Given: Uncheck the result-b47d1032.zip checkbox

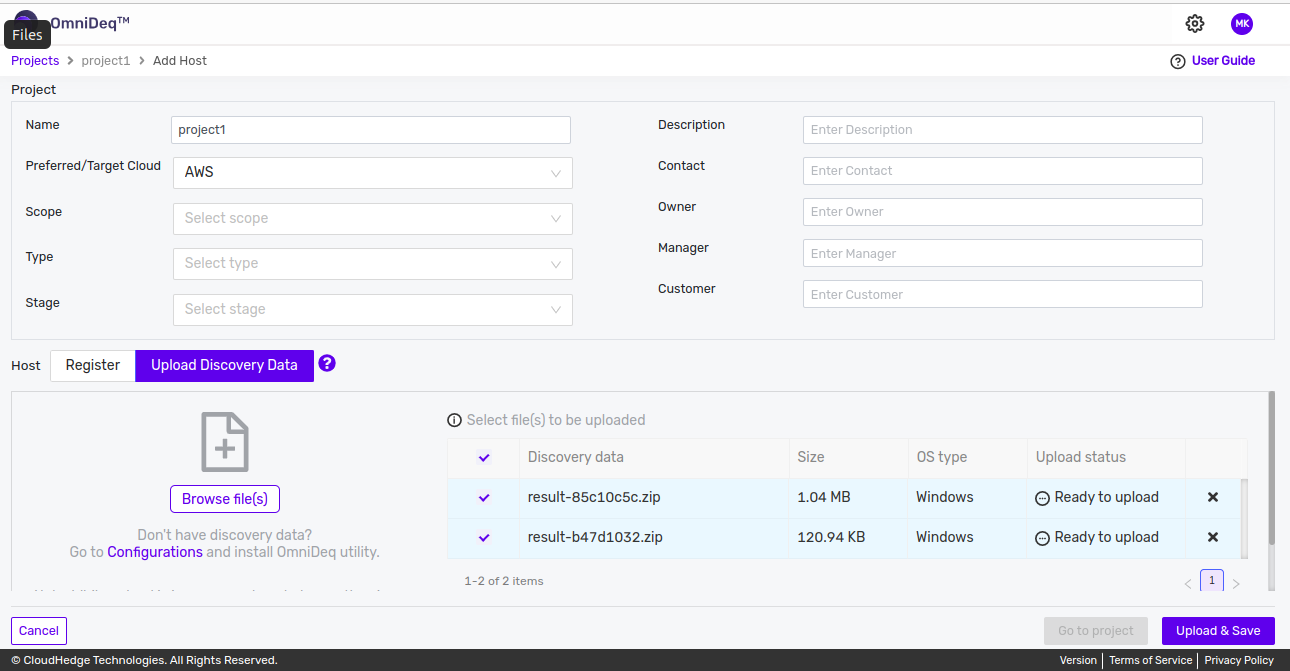Looking at the screenshot, I should pos(485,537).
